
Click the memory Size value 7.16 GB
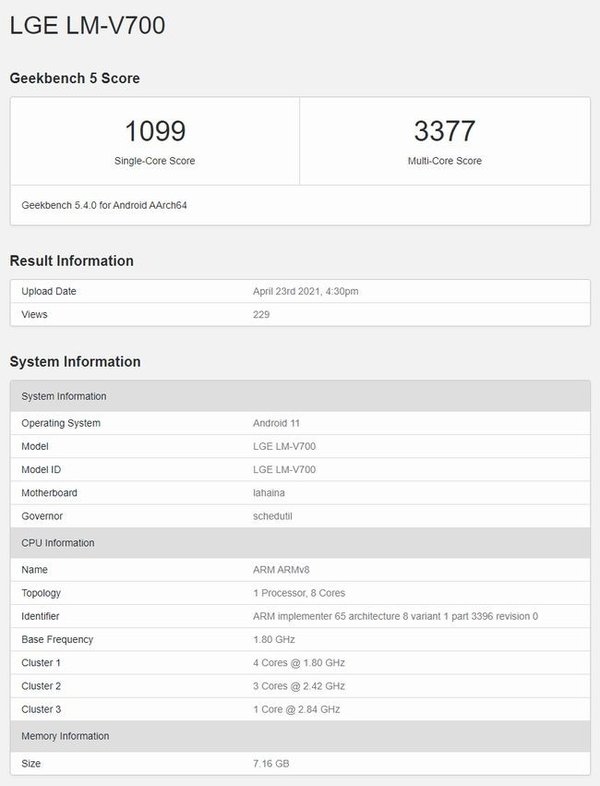(x=271, y=763)
